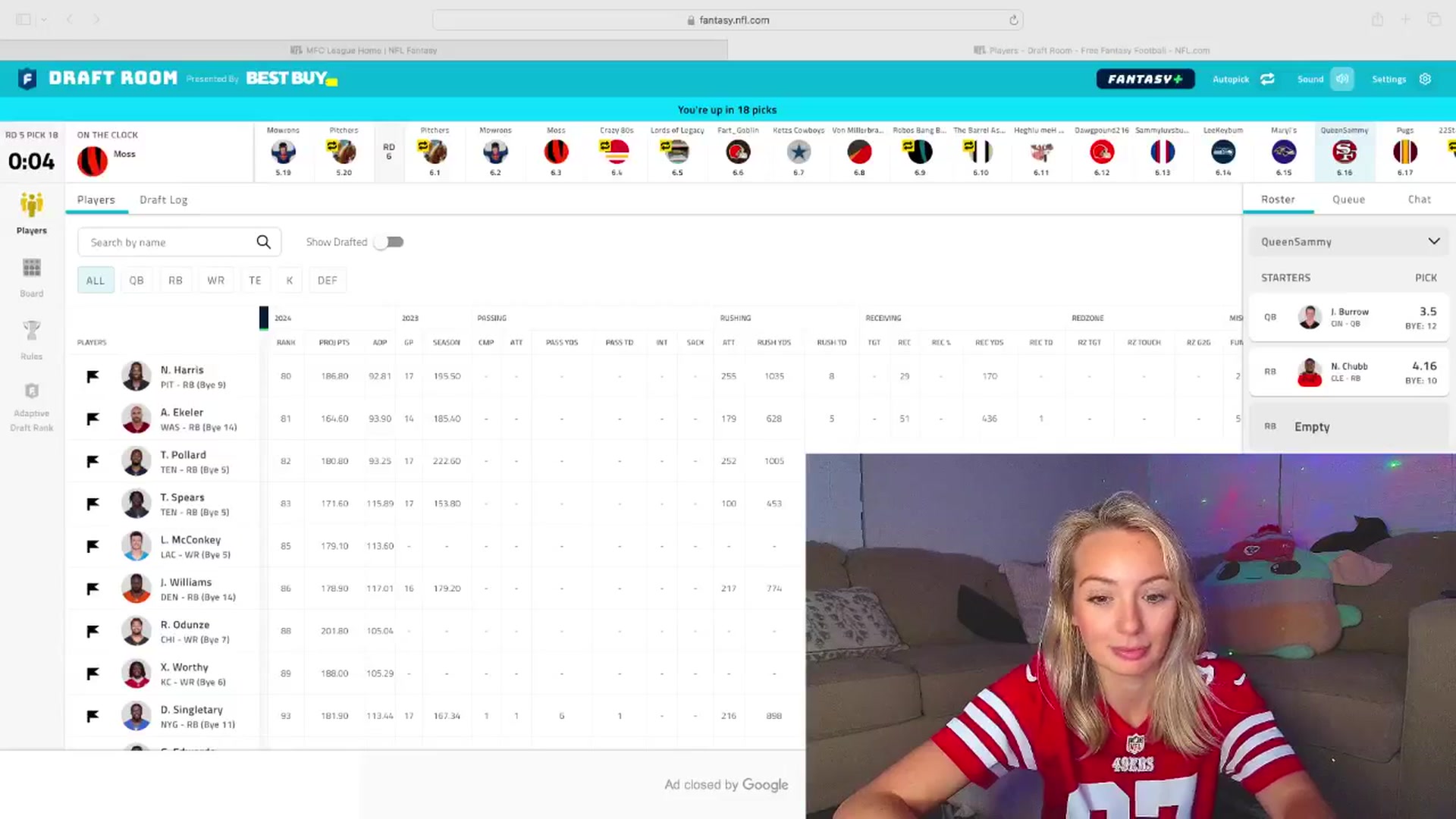Open A. Ekeler player details
The height and width of the screenshot is (819, 1456).
tap(182, 413)
